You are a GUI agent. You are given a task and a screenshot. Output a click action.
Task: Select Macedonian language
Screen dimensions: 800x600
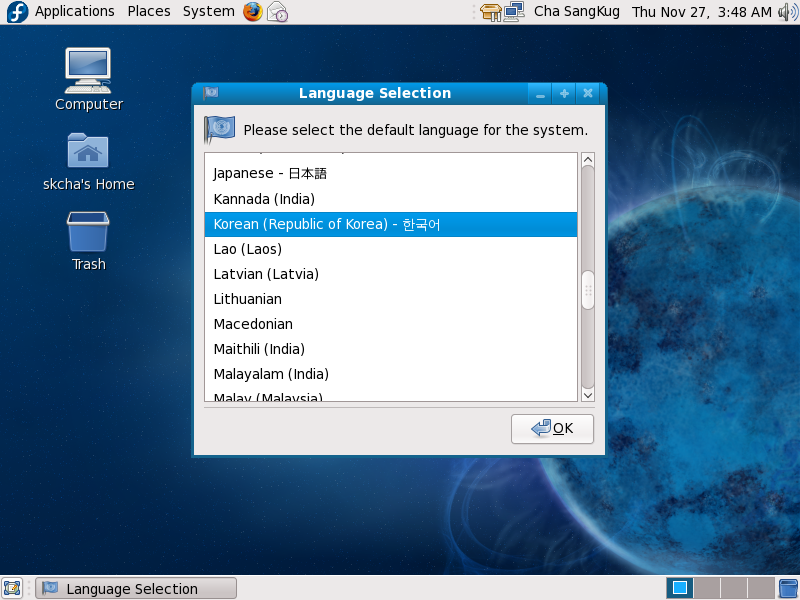391,324
